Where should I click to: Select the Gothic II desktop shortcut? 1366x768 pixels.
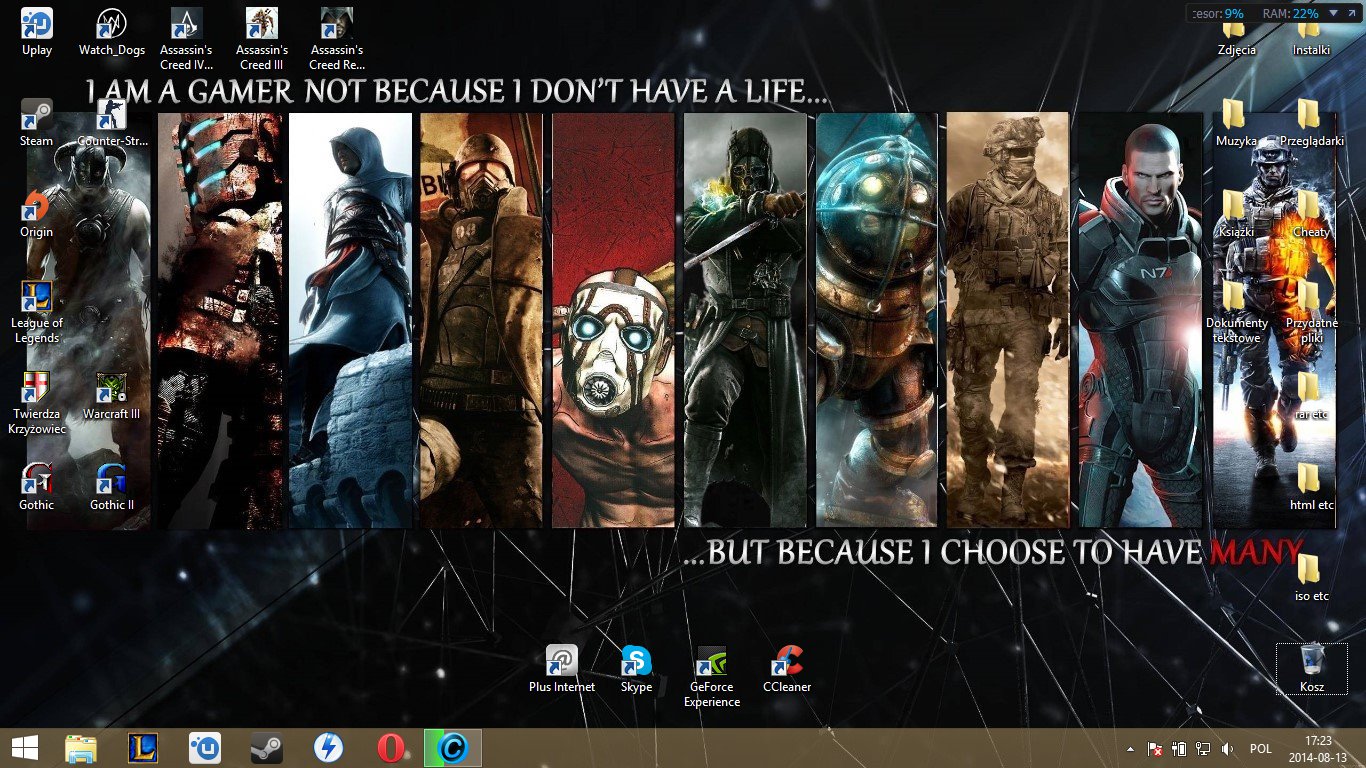click(x=112, y=487)
